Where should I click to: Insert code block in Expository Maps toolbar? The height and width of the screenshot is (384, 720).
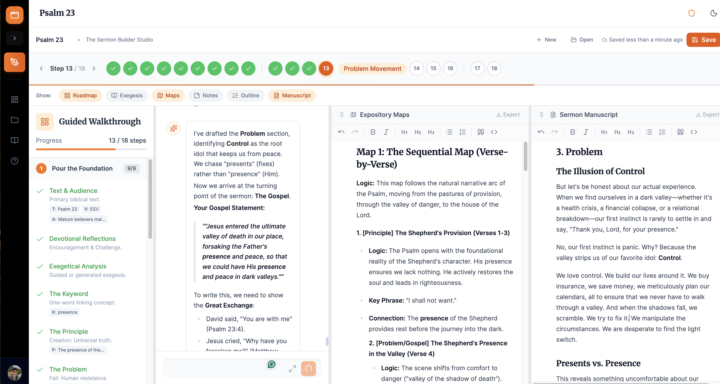tap(494, 132)
